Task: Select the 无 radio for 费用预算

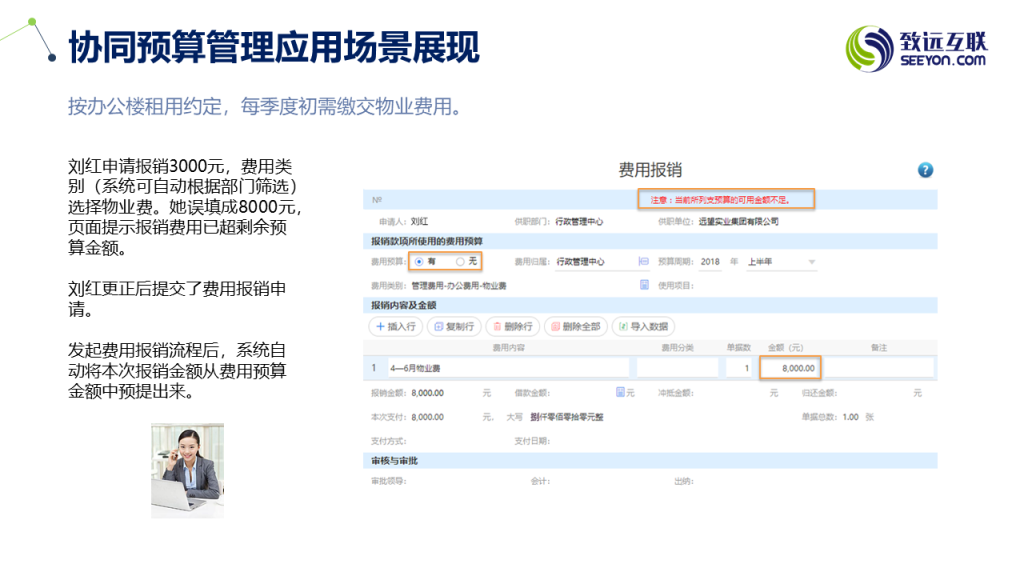Action: point(460,261)
